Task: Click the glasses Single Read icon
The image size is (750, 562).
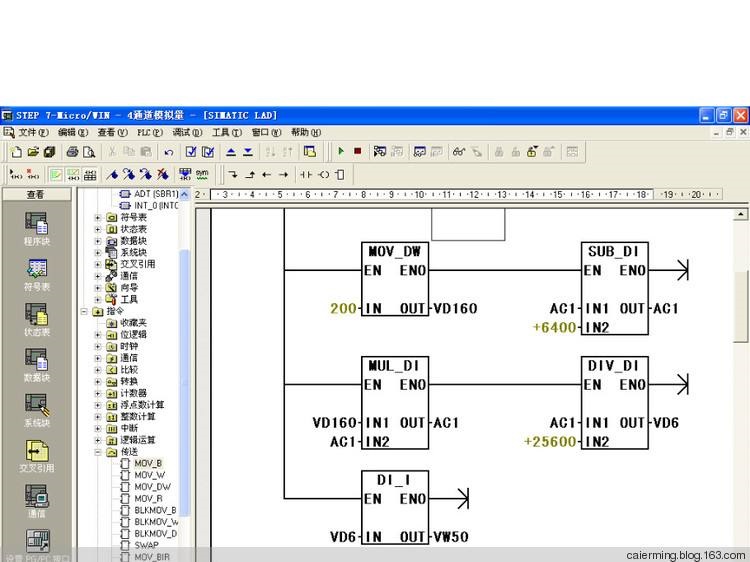Action: 459,152
